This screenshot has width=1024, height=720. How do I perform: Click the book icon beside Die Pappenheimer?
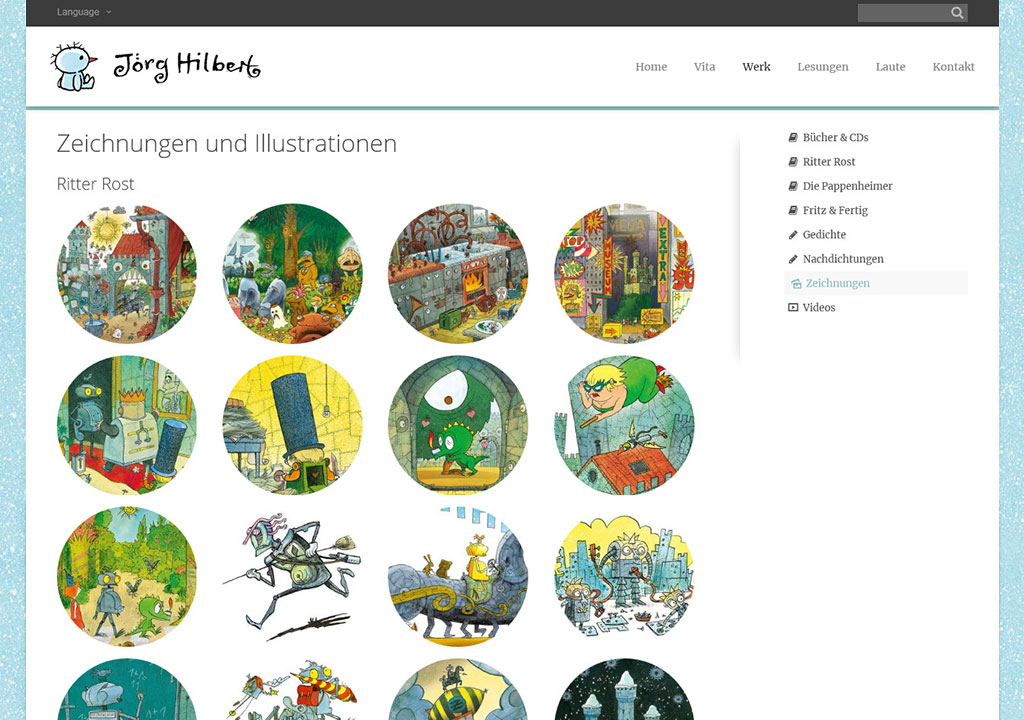tap(793, 186)
